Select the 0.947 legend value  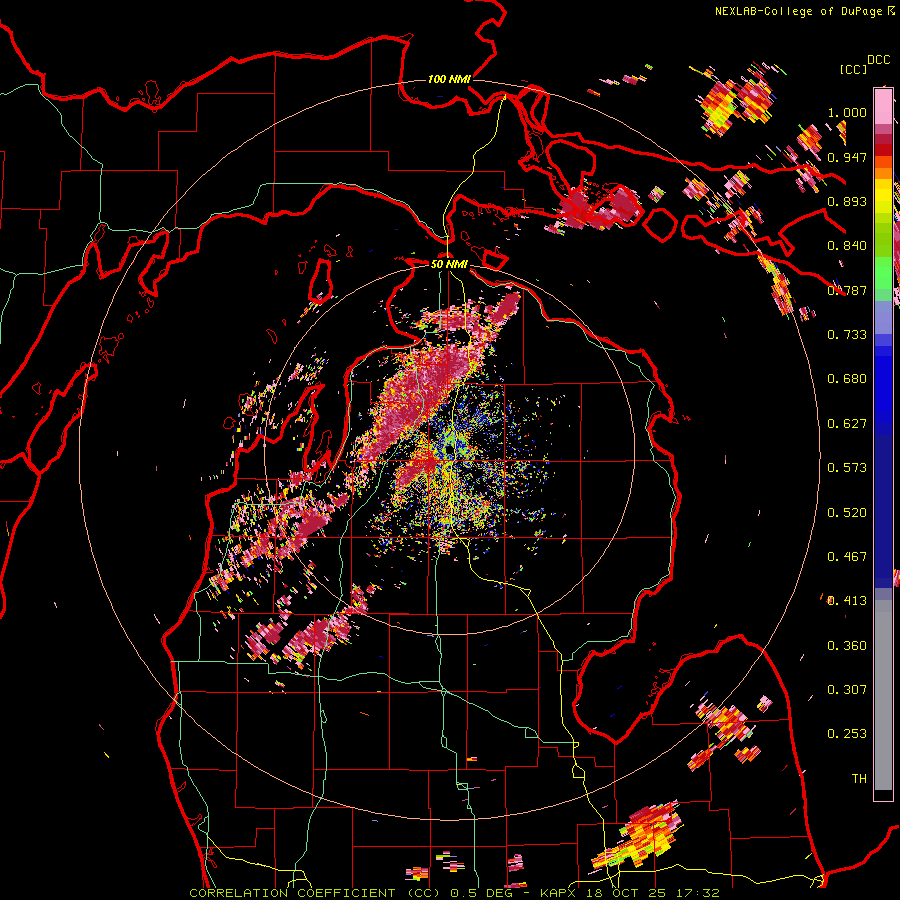pyautogui.click(x=847, y=157)
